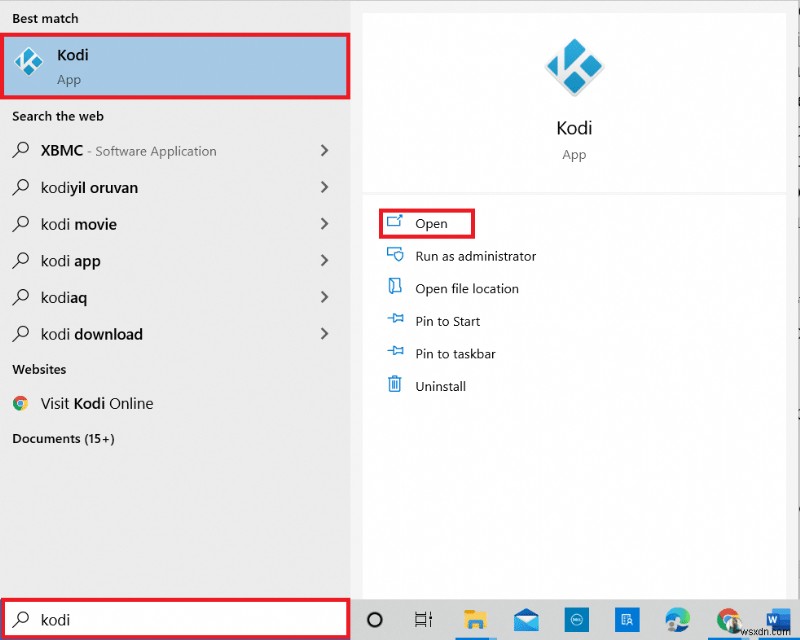800x640 pixels.
Task: Open the Documents (15+) results
Action: 63,438
